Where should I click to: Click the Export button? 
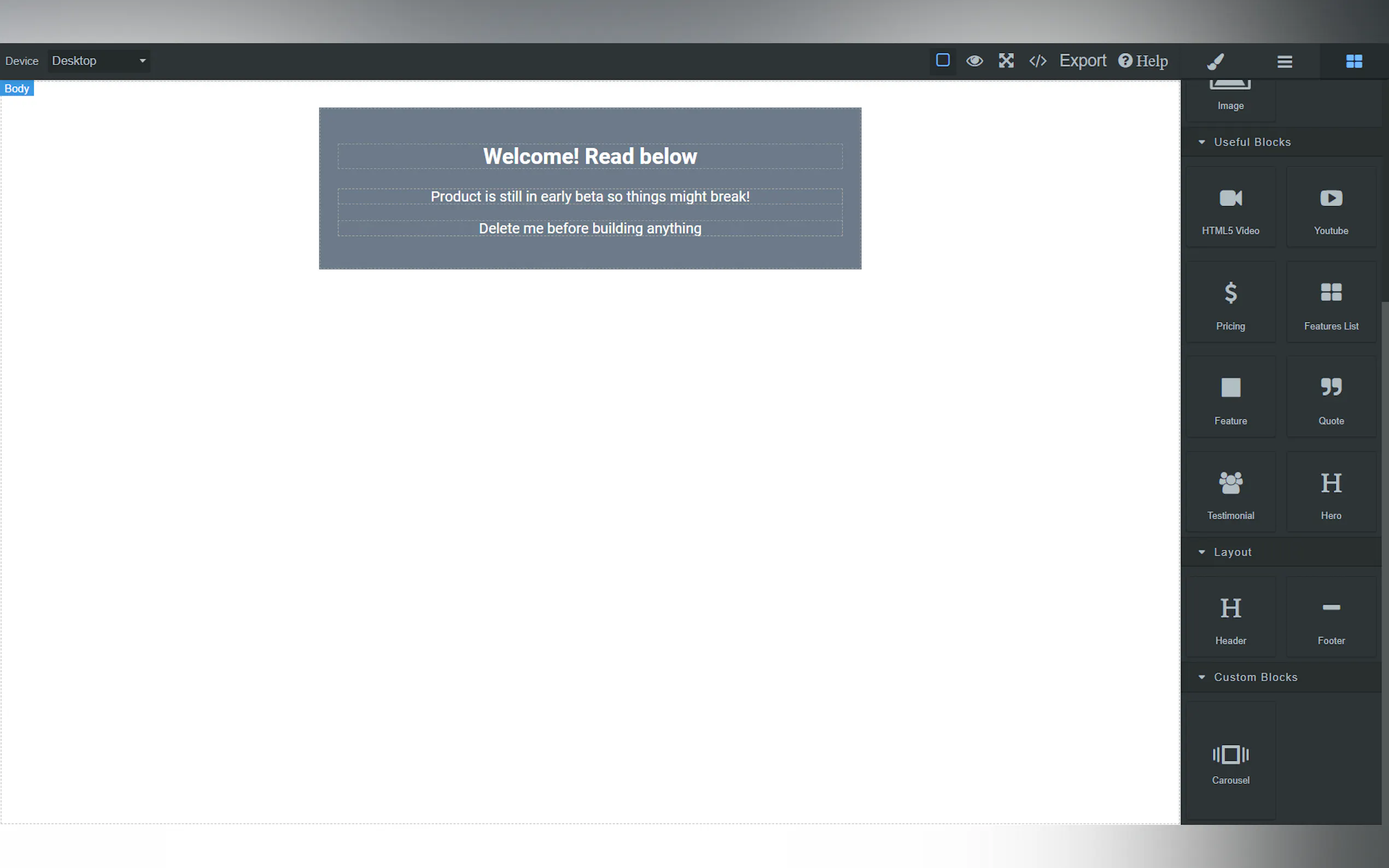click(x=1082, y=60)
